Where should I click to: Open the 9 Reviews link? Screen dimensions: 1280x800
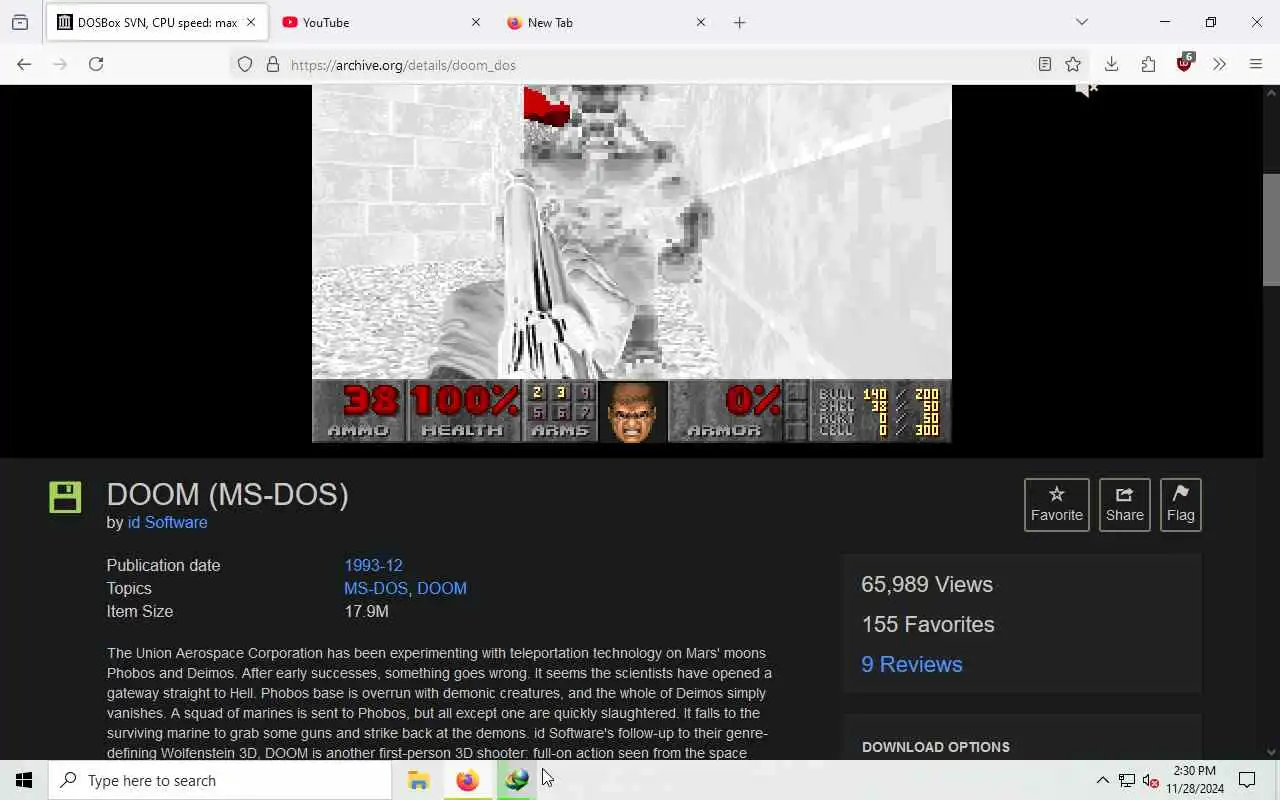point(912,664)
